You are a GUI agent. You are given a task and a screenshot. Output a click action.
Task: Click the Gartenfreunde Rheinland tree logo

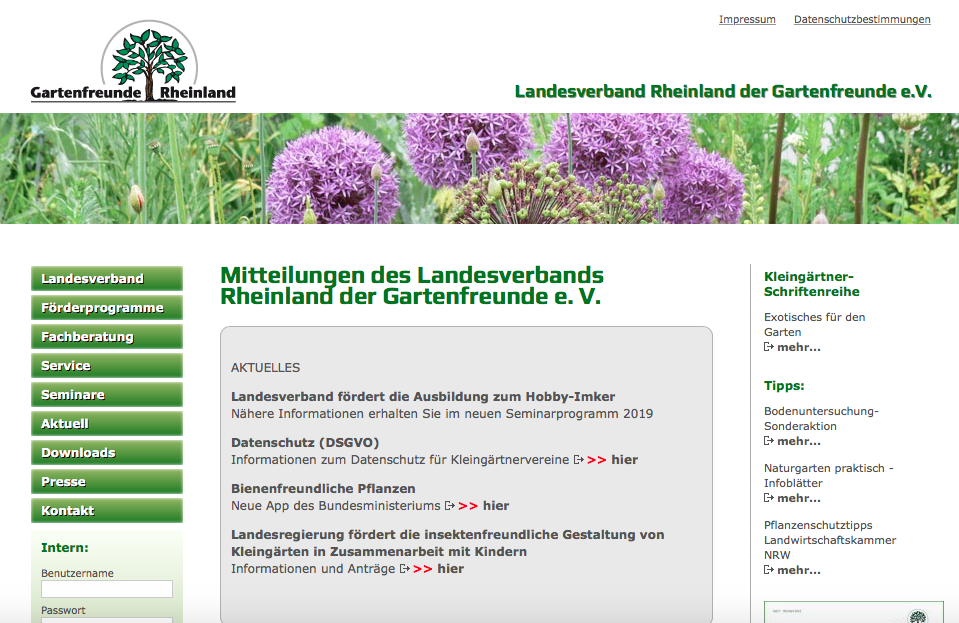coord(133,63)
